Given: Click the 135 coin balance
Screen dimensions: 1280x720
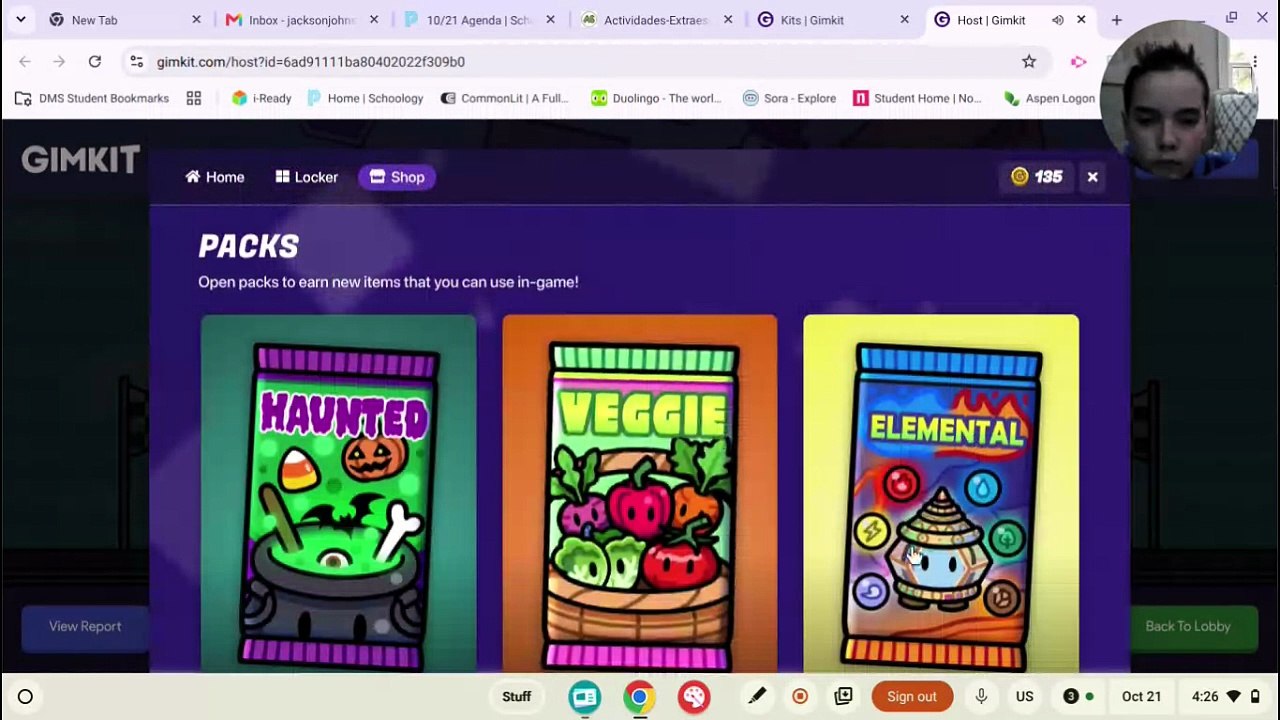Looking at the screenshot, I should [1037, 177].
